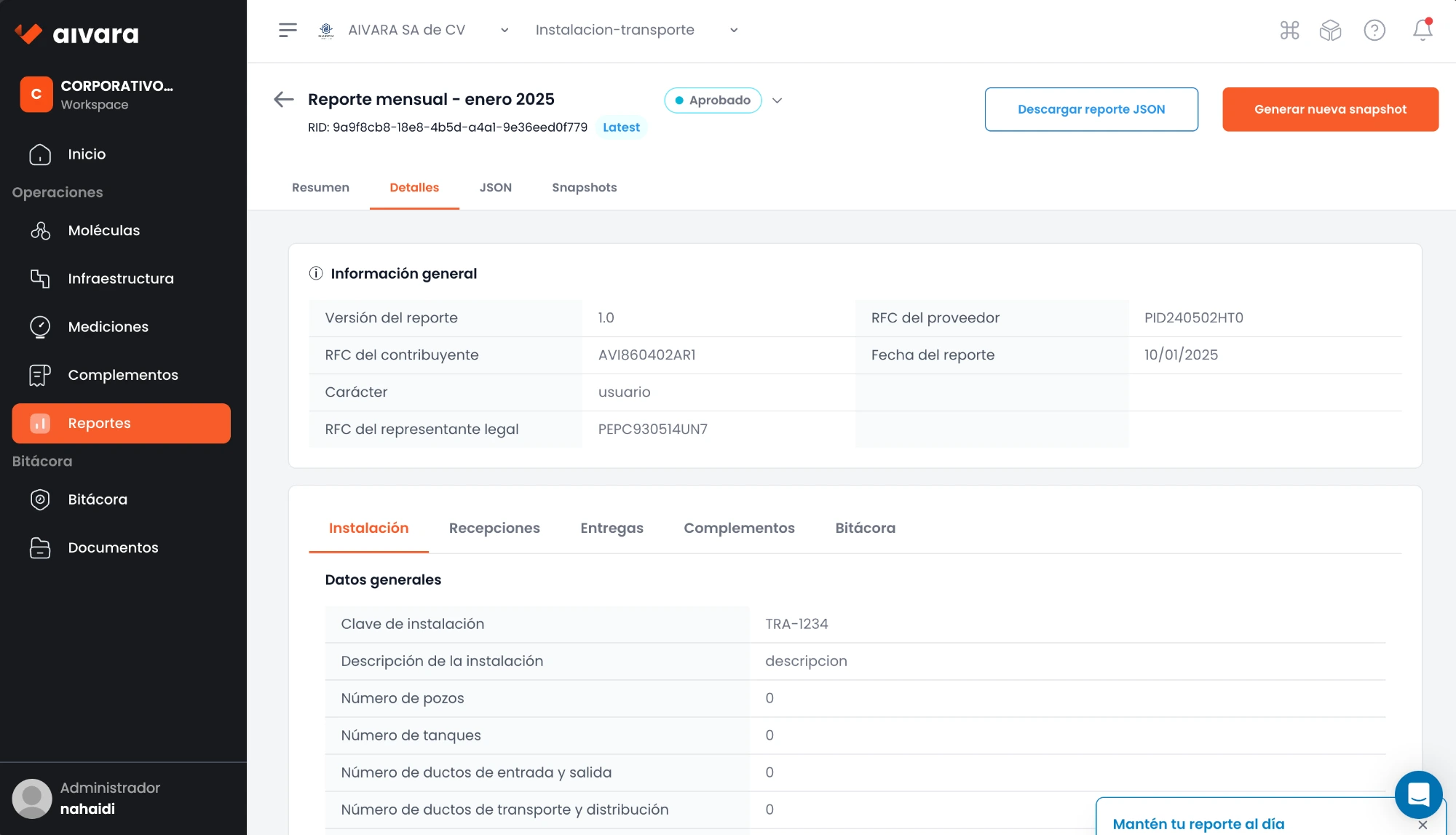Open the Complementos sub-tab
The width and height of the screenshot is (1456, 835).
click(x=739, y=529)
